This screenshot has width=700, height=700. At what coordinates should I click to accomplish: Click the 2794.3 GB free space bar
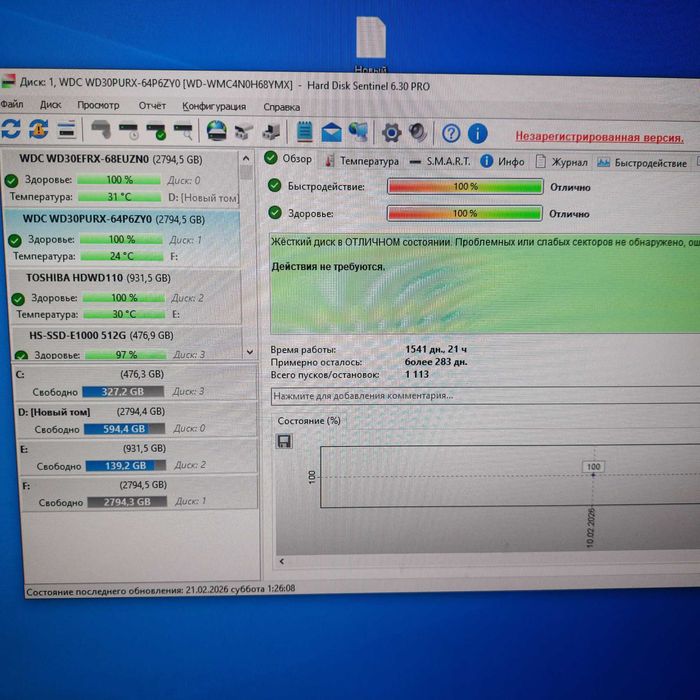tap(127, 501)
